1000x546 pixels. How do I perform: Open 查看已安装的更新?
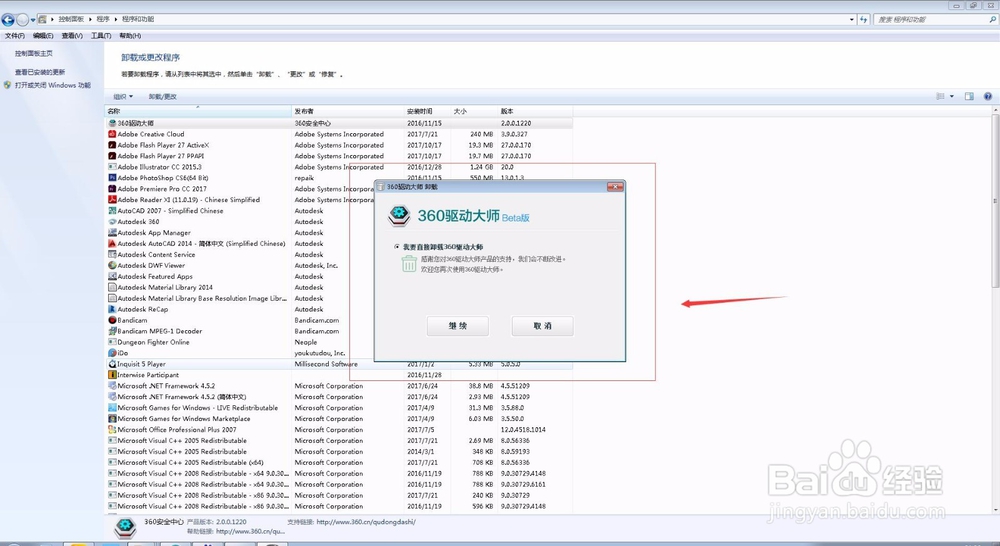click(x=40, y=72)
